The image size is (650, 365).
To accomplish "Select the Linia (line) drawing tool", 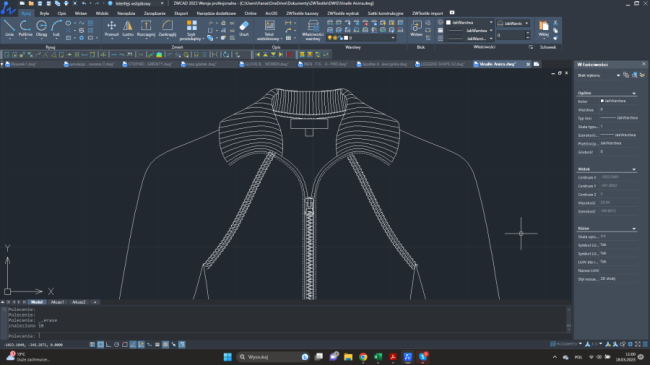I will click(x=10, y=28).
